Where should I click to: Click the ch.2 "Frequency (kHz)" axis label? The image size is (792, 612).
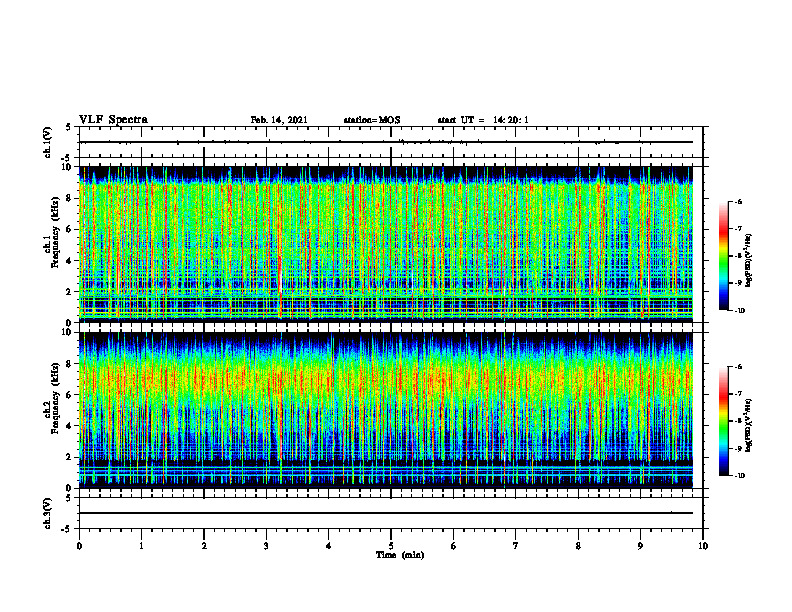pos(55,399)
